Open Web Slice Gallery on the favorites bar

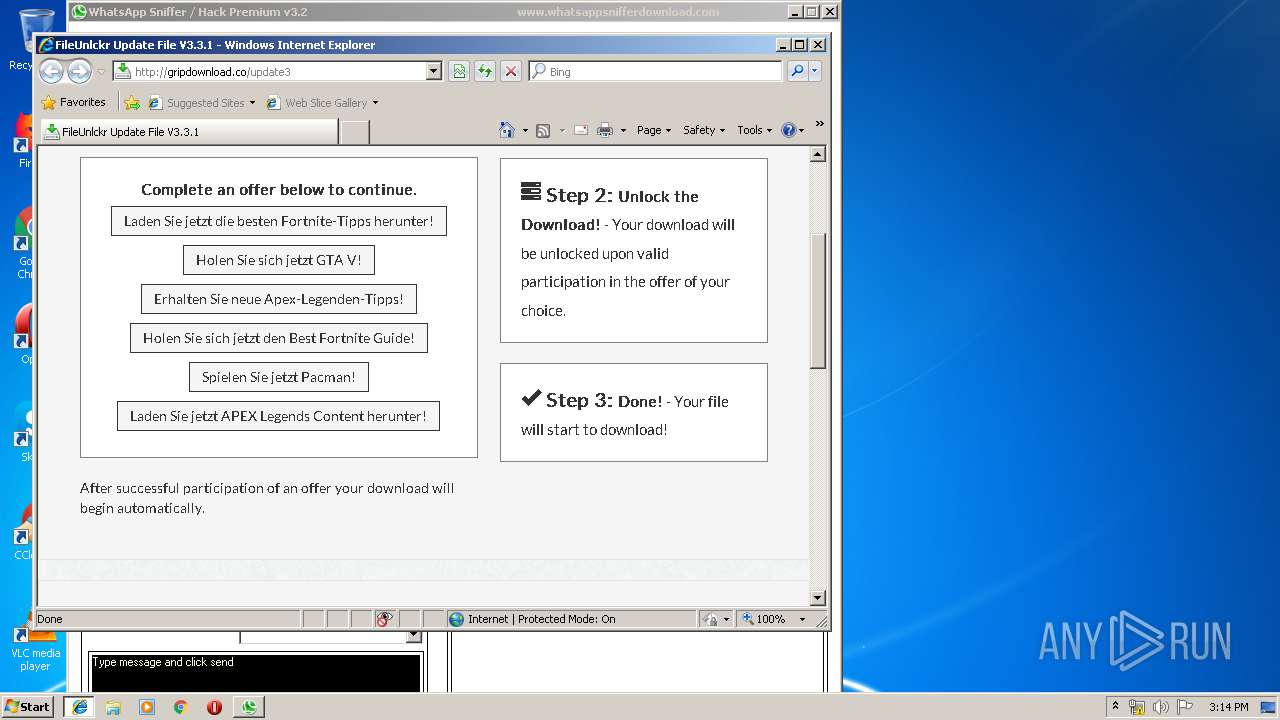(x=322, y=102)
